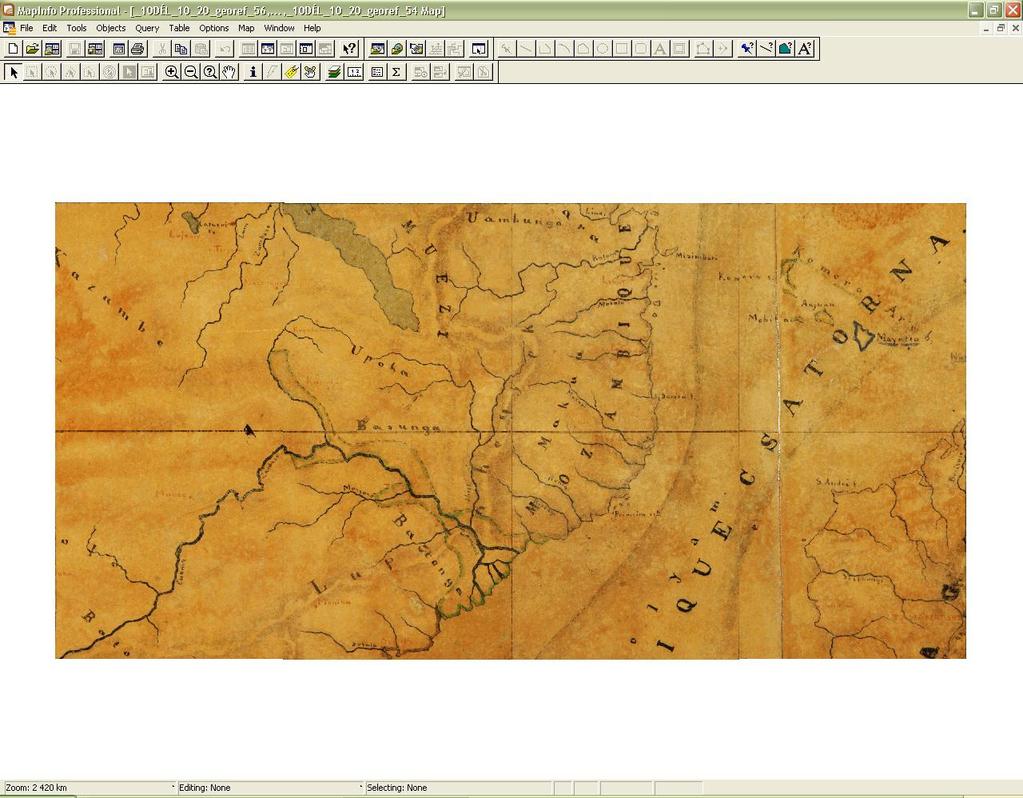Open the Help menu
This screenshot has width=1023, height=798.
tap(312, 28)
